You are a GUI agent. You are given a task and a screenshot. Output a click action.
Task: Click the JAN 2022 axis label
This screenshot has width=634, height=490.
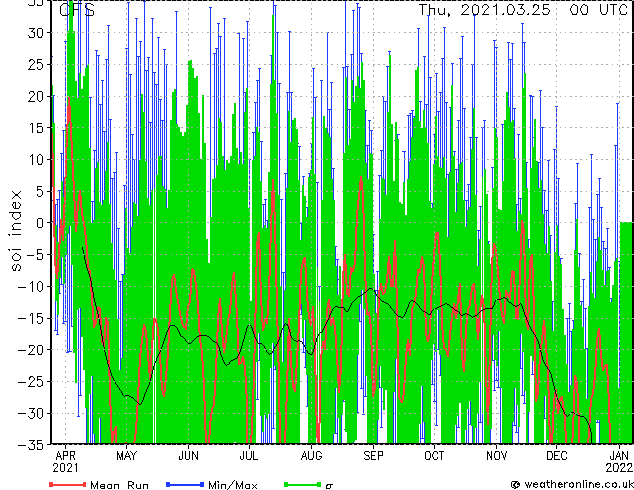click(619, 462)
